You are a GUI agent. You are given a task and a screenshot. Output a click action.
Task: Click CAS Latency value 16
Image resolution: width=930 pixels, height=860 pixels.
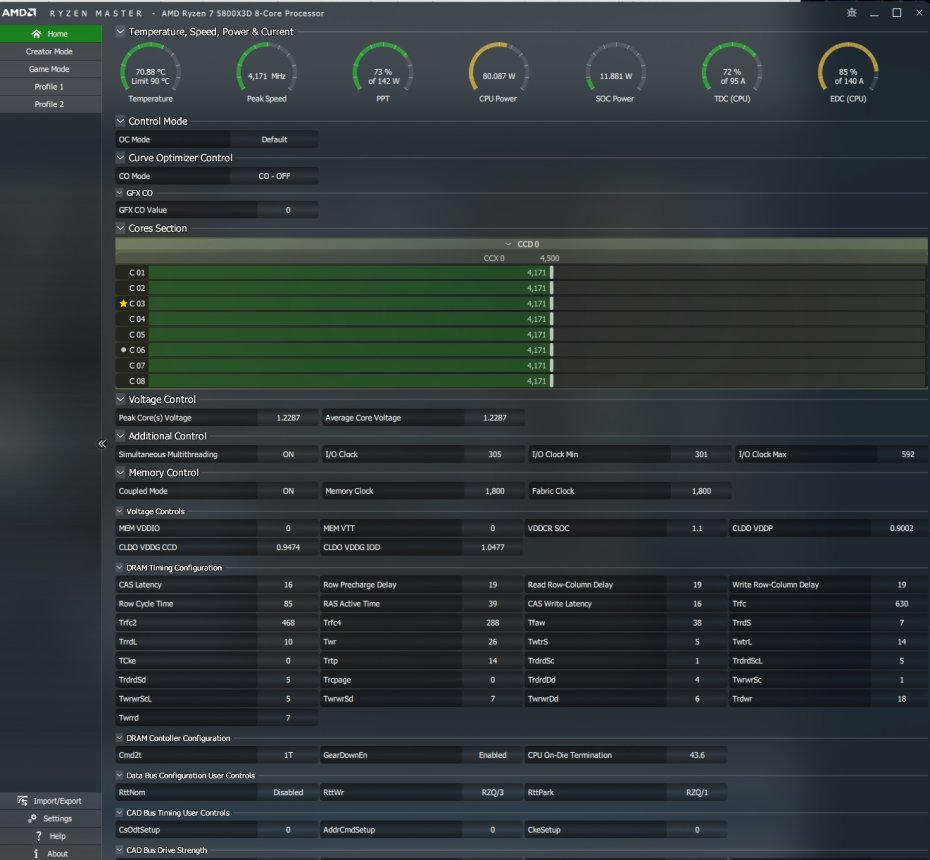(288, 585)
